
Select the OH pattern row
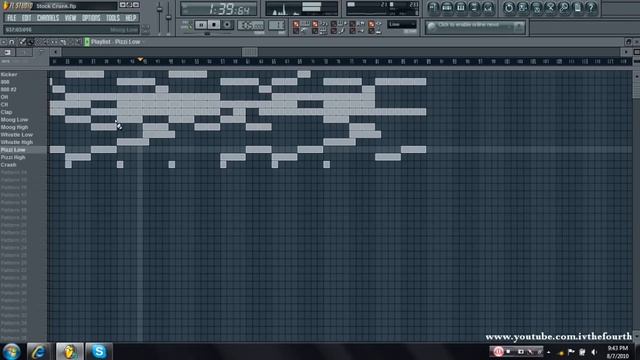pyautogui.click(x=23, y=97)
